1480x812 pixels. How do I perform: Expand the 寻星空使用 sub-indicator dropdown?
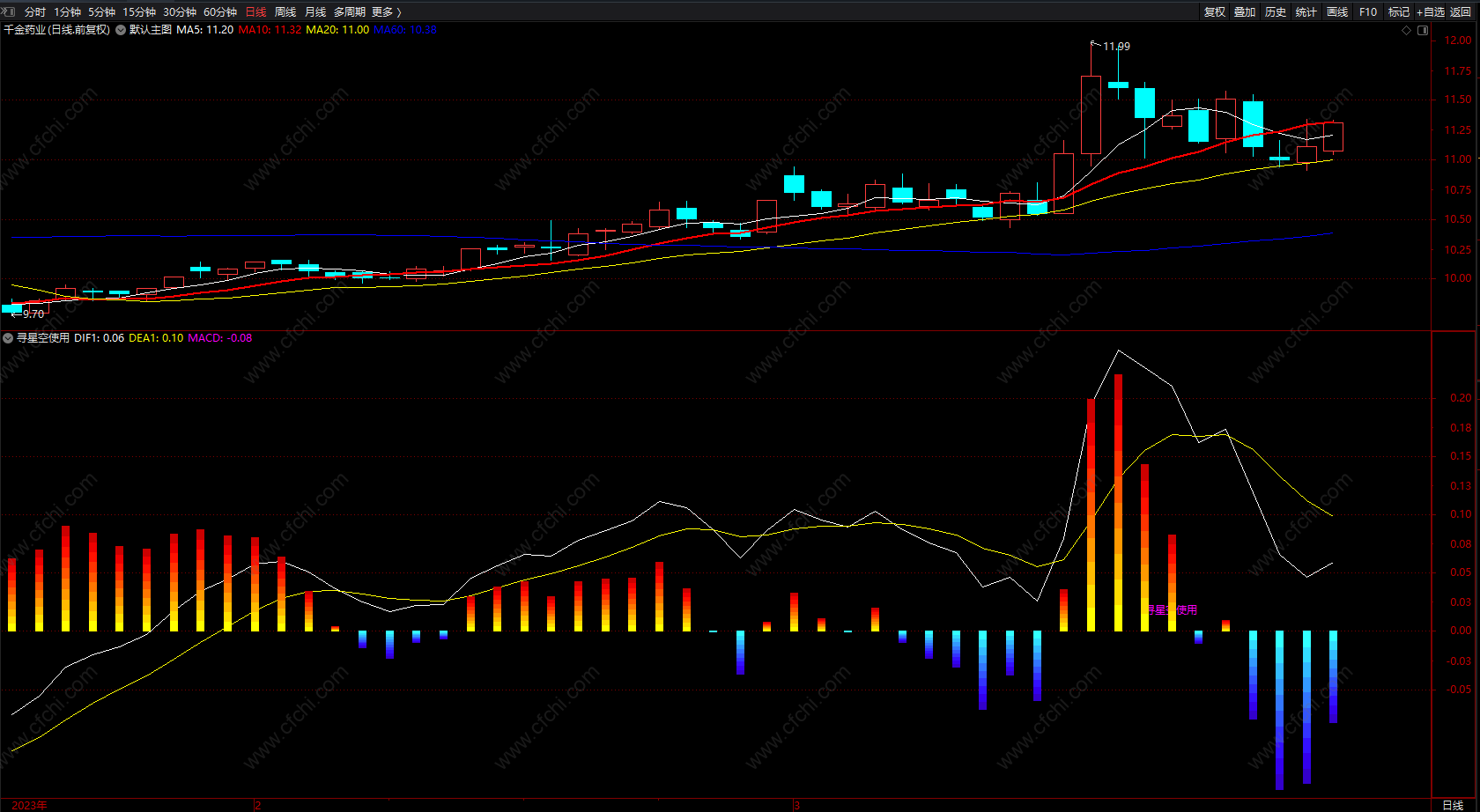(8, 338)
